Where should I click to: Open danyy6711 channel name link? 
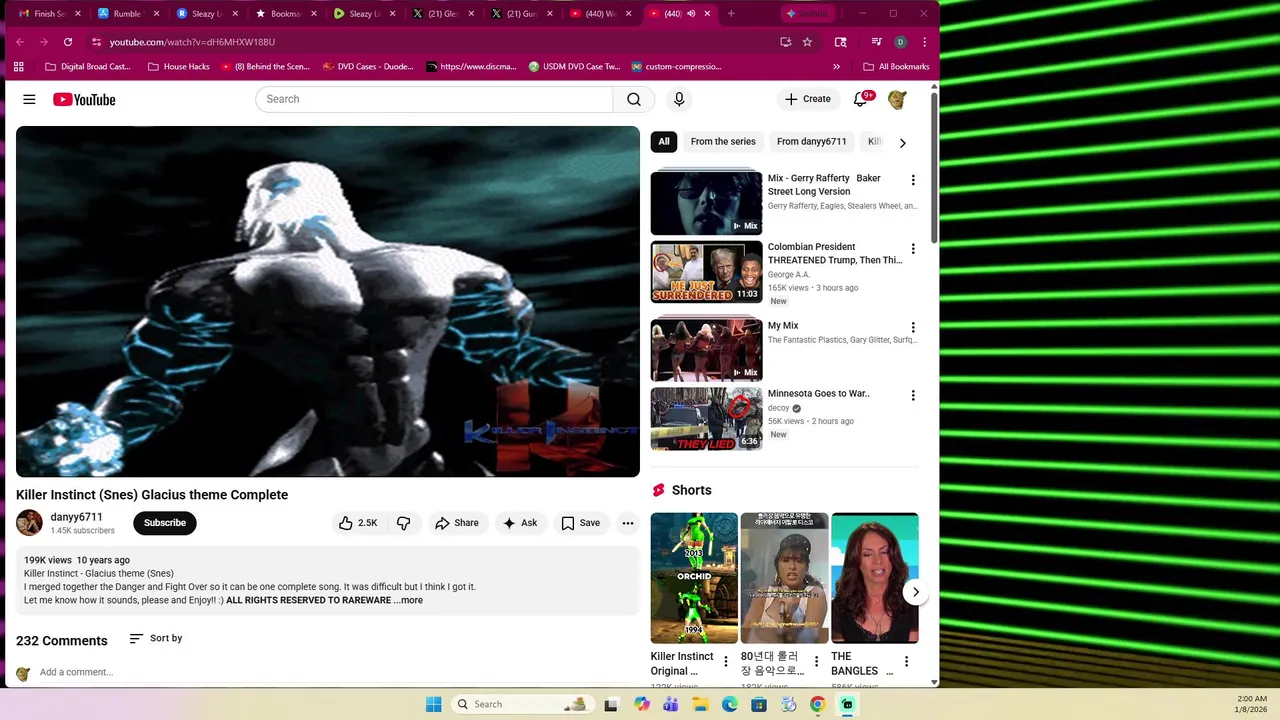pos(77,517)
